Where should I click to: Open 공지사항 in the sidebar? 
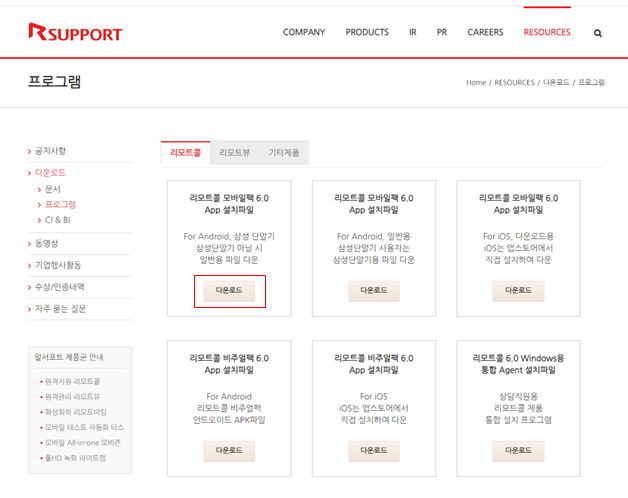click(x=50, y=151)
